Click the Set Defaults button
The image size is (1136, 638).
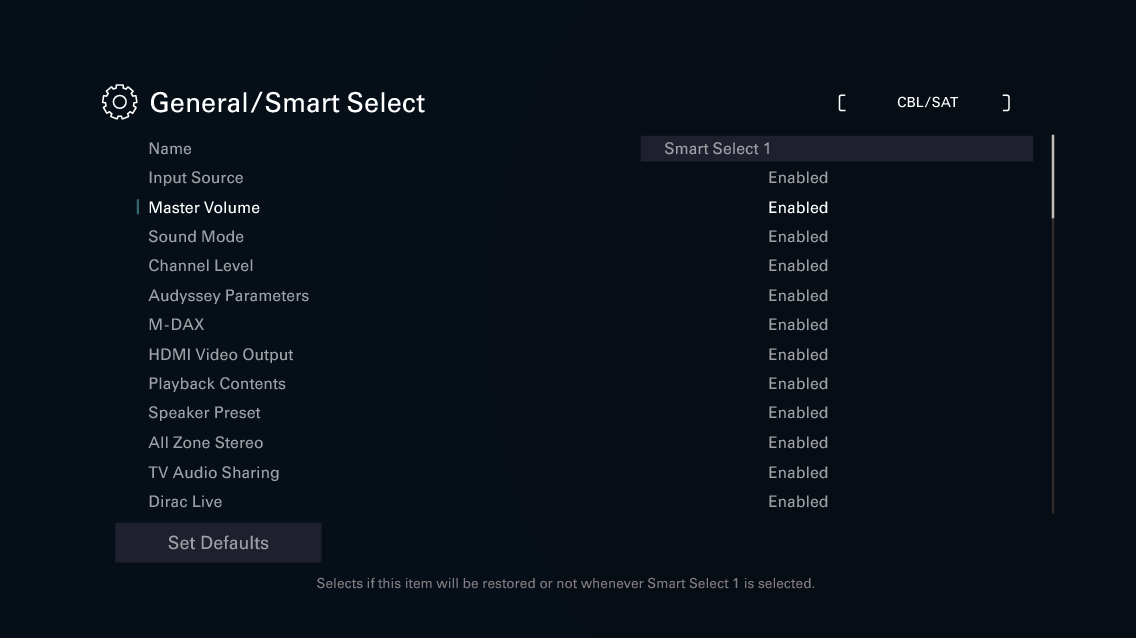(218, 542)
